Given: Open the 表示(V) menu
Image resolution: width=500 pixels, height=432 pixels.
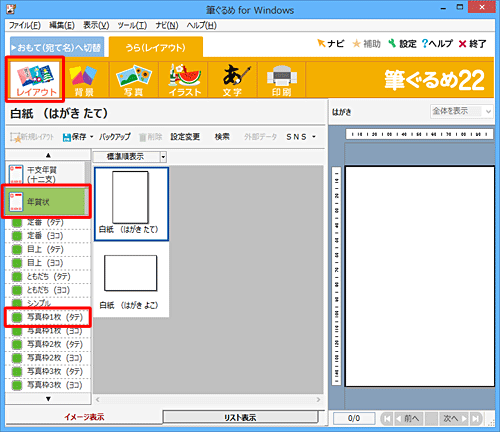Looking at the screenshot, I should pyautogui.click(x=96, y=25).
